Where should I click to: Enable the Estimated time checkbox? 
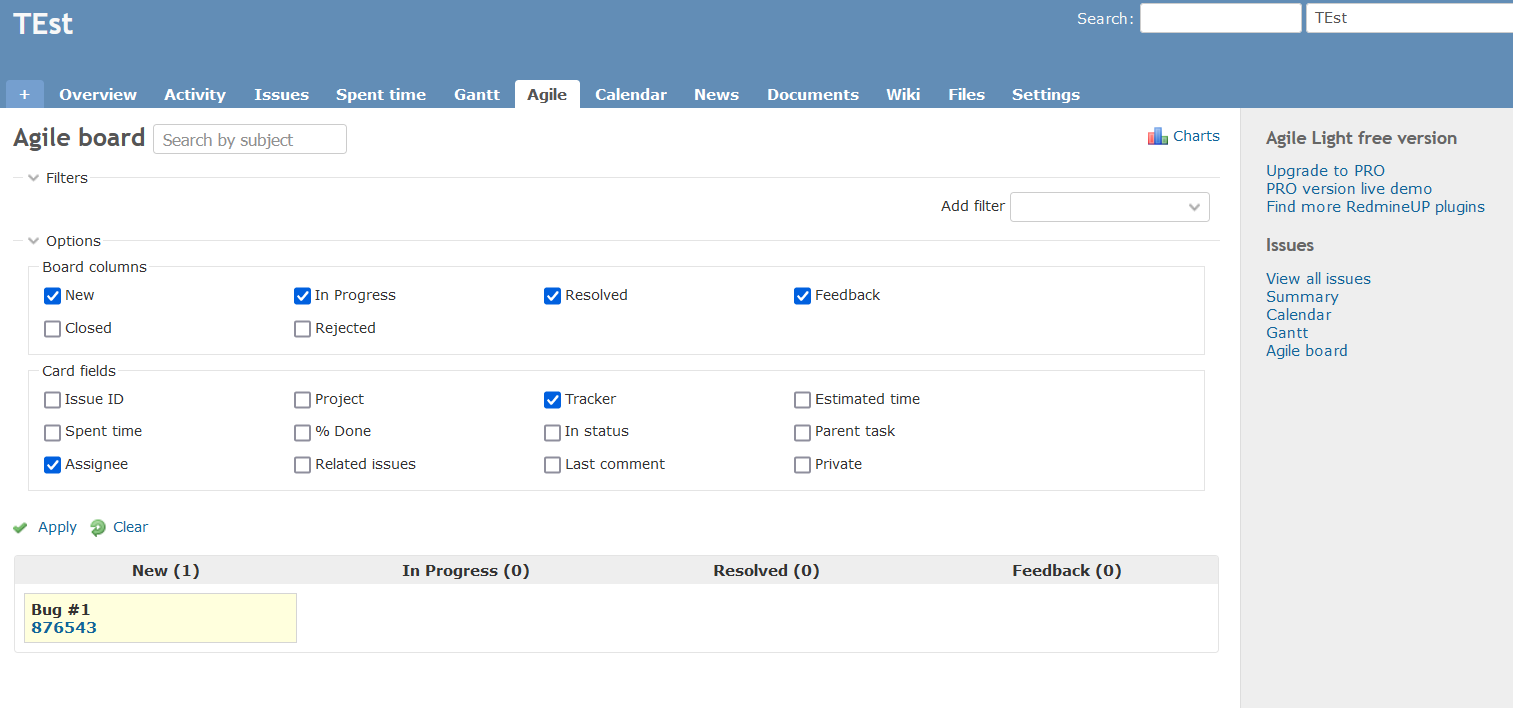click(x=802, y=400)
